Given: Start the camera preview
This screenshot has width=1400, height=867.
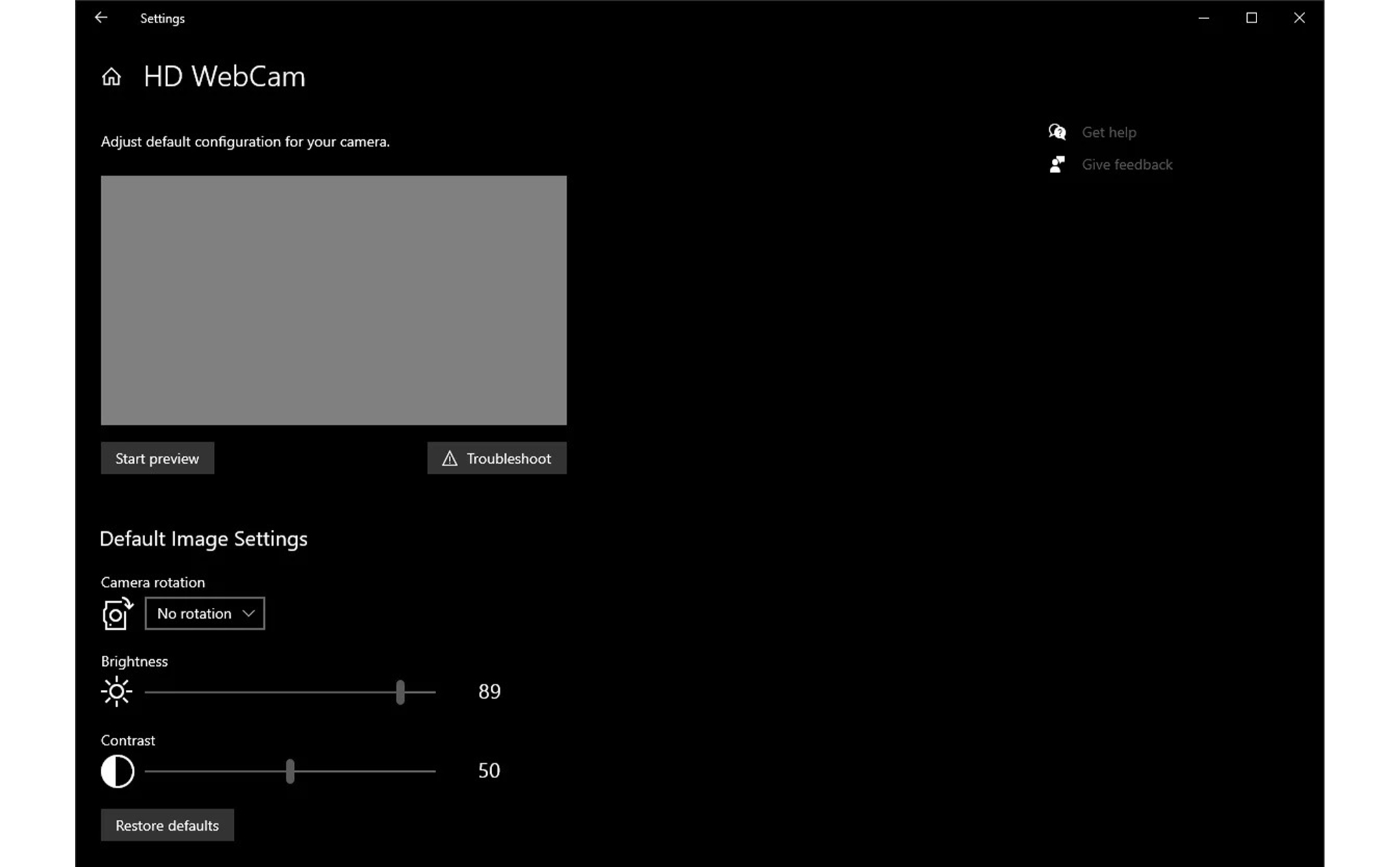Looking at the screenshot, I should pos(157,458).
